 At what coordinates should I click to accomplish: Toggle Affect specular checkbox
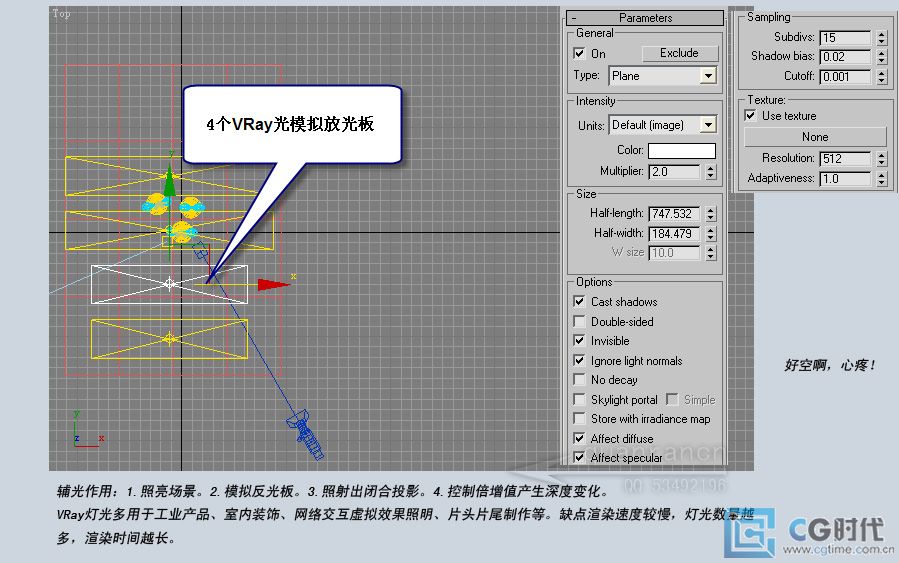(x=579, y=458)
